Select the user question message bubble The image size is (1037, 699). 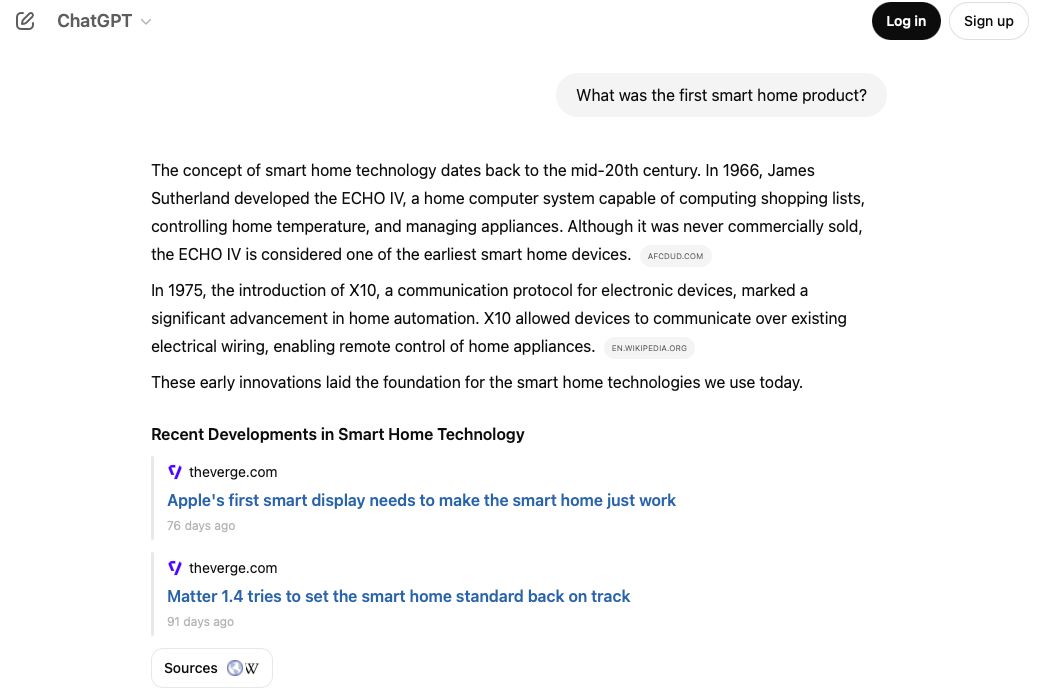(721, 95)
